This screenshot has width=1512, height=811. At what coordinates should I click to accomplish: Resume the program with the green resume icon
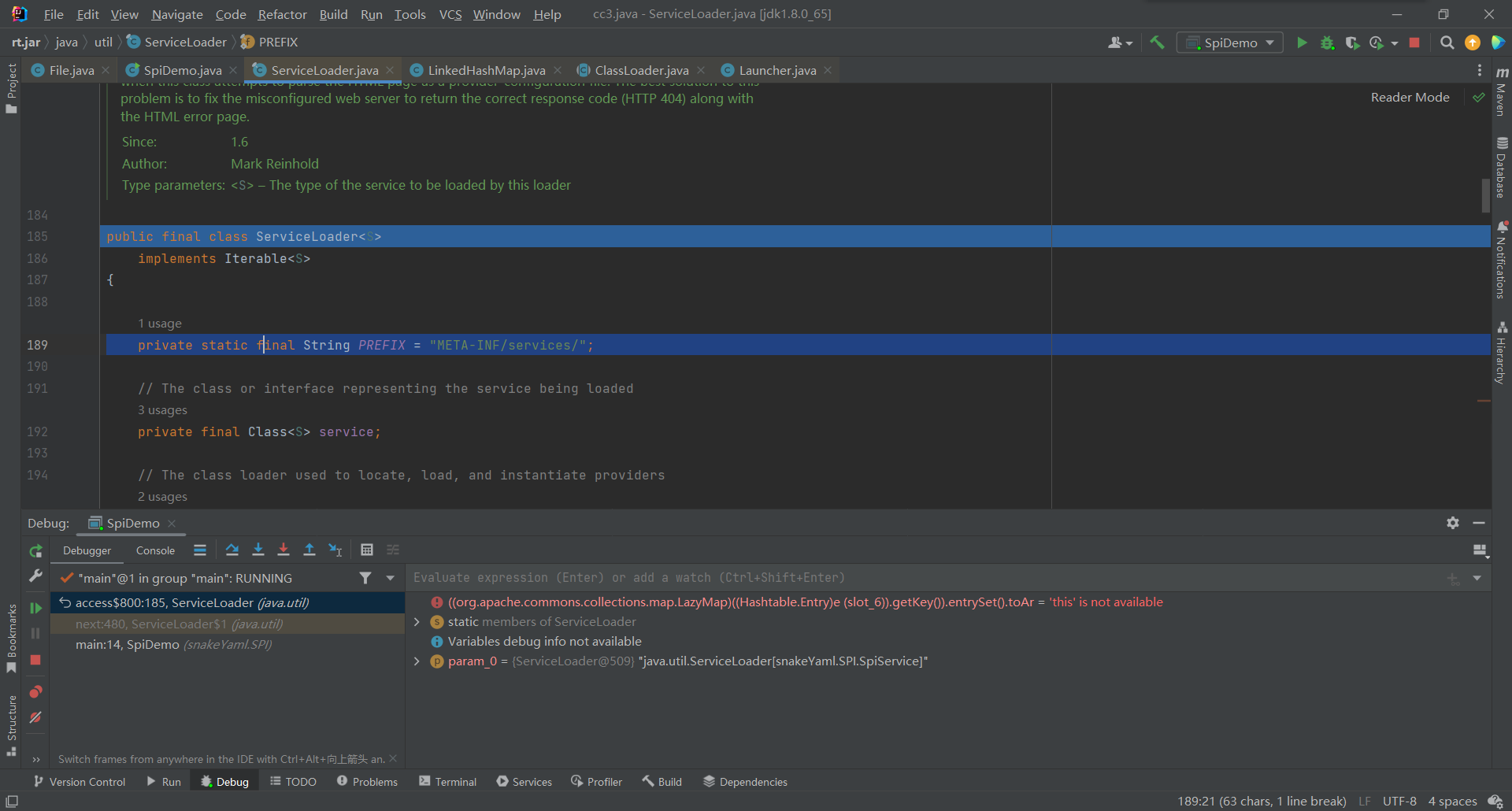(35, 608)
